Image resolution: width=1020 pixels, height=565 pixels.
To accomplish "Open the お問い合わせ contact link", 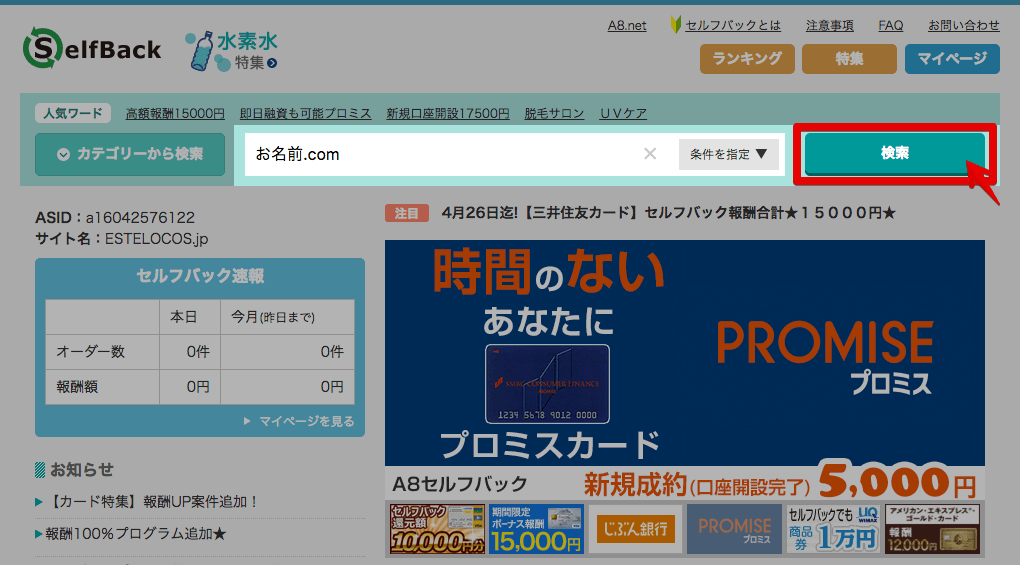I will [x=963, y=25].
